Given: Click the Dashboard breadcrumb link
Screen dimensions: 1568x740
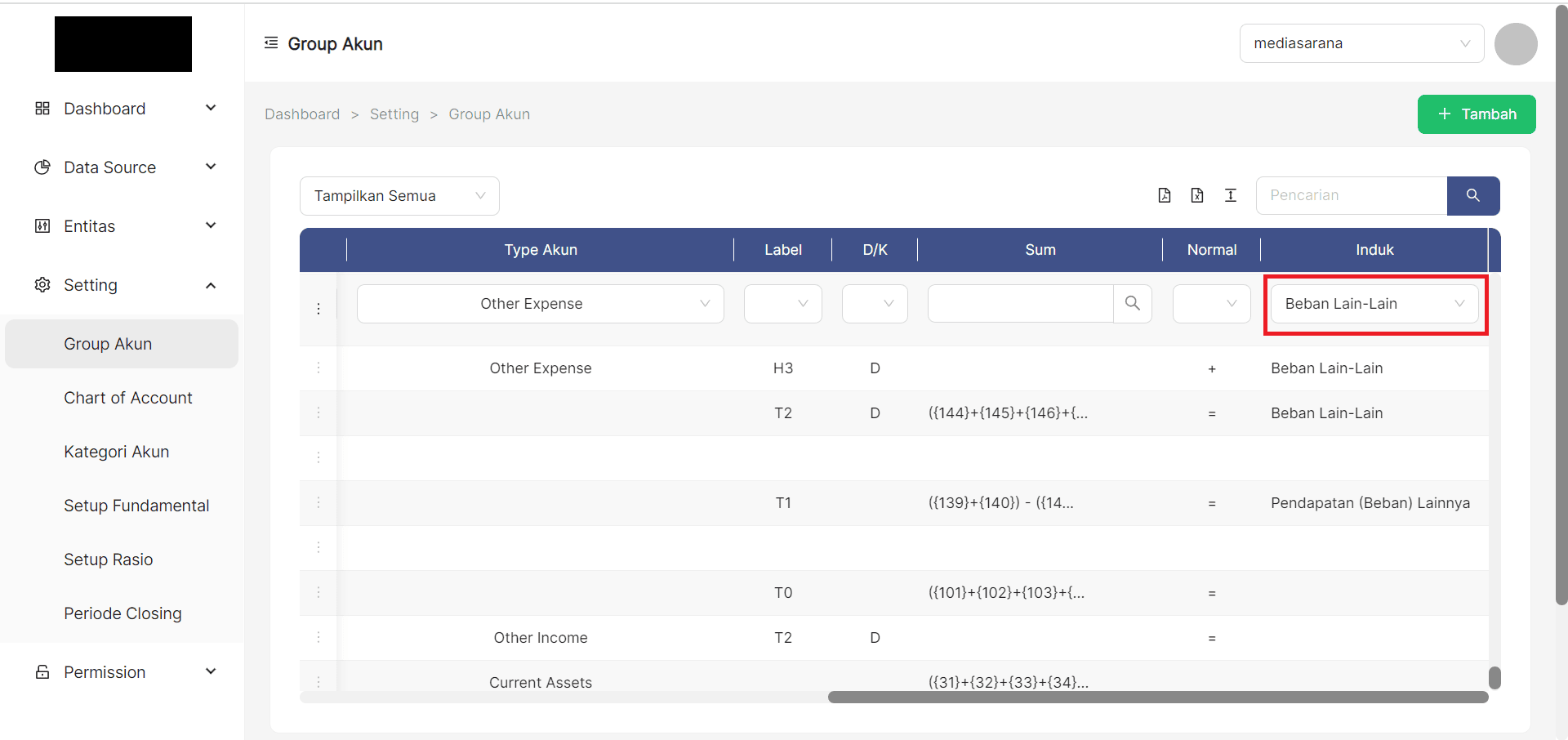Looking at the screenshot, I should click(302, 114).
